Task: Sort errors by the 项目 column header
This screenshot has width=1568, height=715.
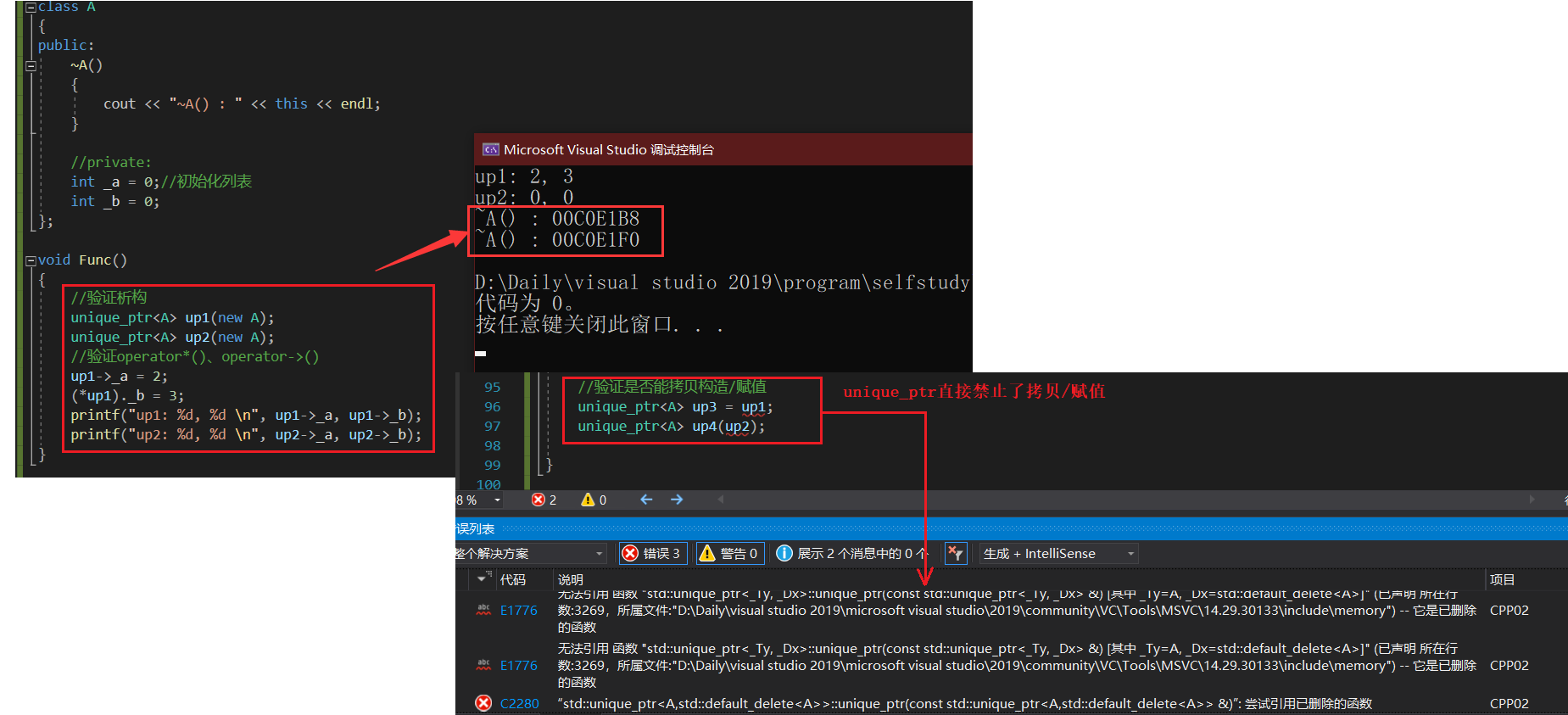Action: coord(1503,579)
